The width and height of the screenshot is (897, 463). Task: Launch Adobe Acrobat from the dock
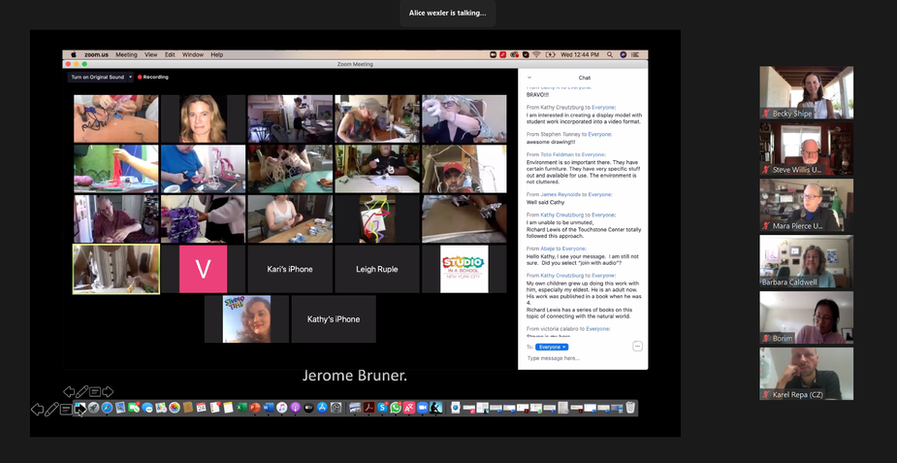pyautogui.click(x=369, y=407)
